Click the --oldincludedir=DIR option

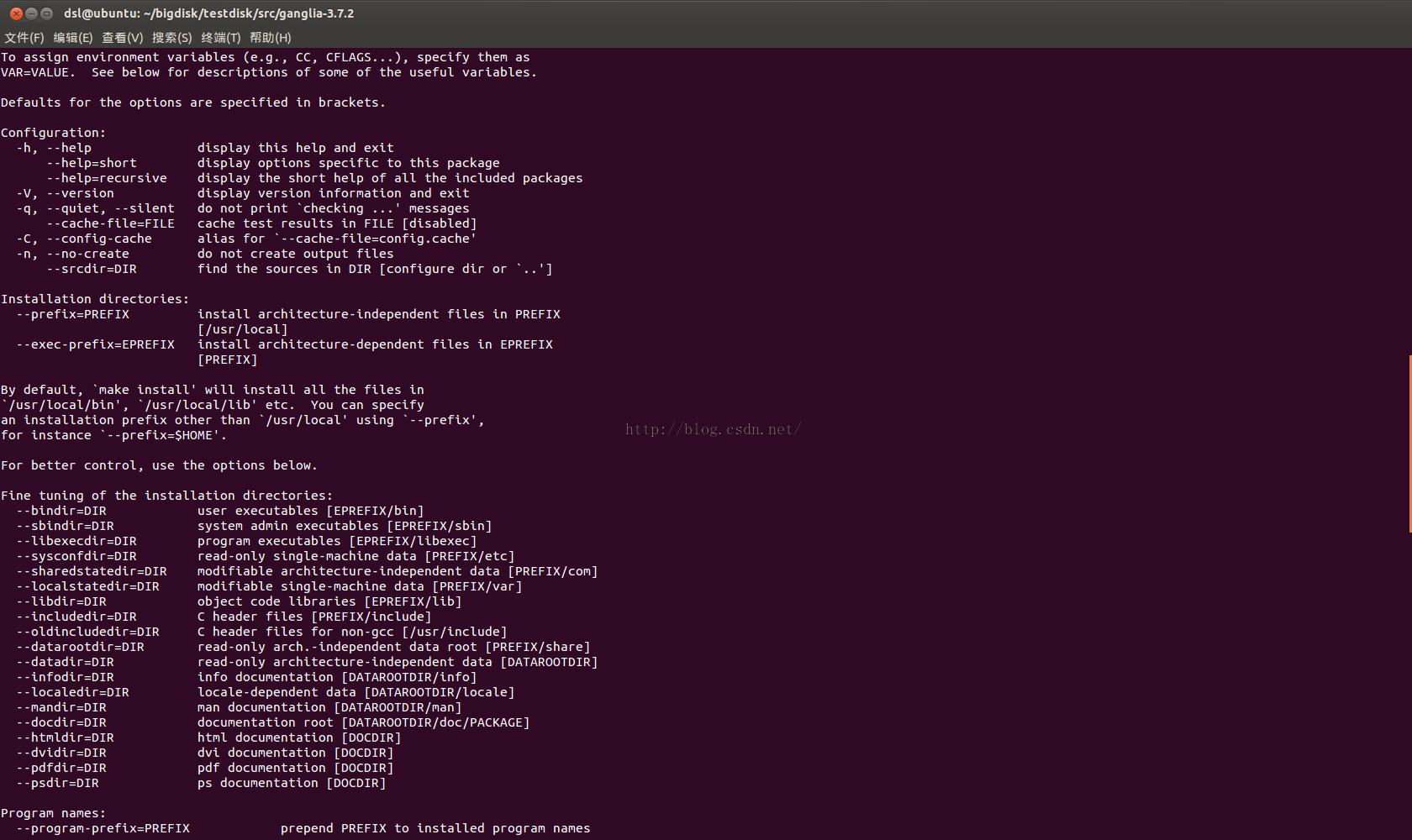pos(87,632)
